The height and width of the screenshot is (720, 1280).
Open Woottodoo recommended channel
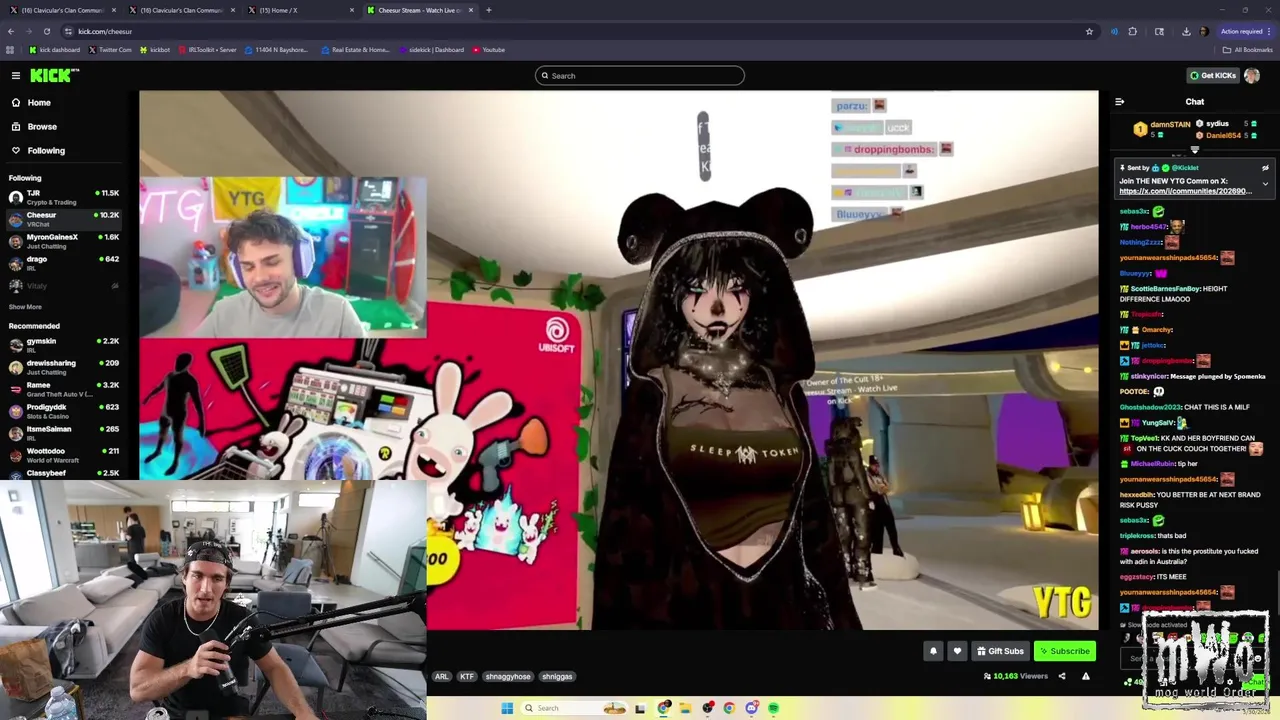pos(64,454)
